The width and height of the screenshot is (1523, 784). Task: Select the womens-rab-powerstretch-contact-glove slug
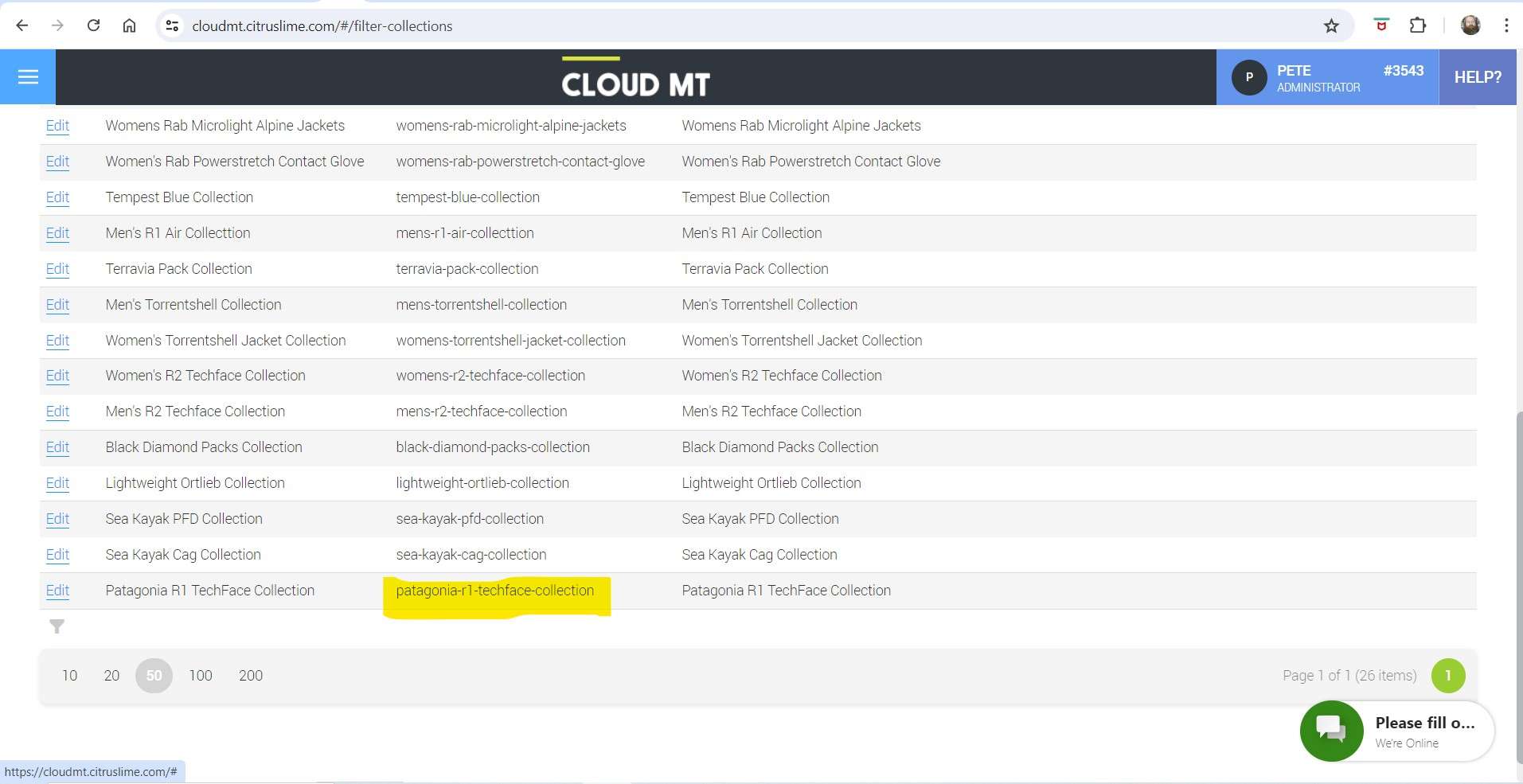tap(521, 162)
